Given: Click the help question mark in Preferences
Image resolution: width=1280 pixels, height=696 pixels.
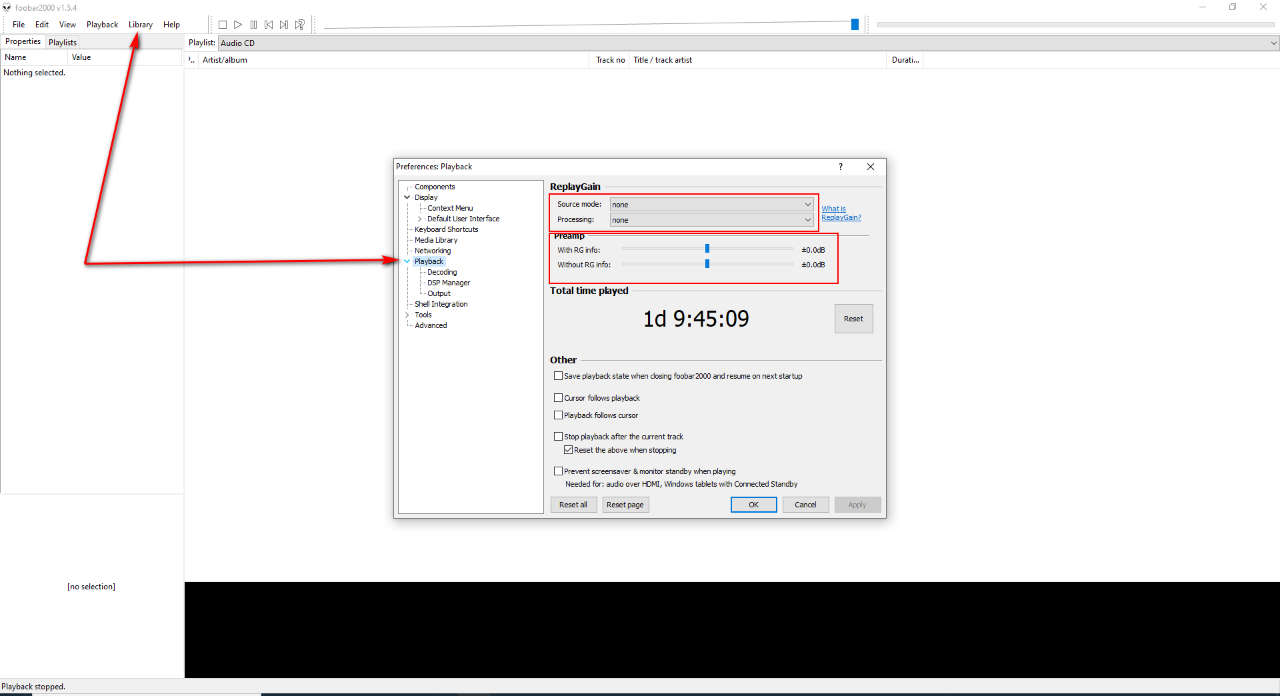Looking at the screenshot, I should [840, 167].
